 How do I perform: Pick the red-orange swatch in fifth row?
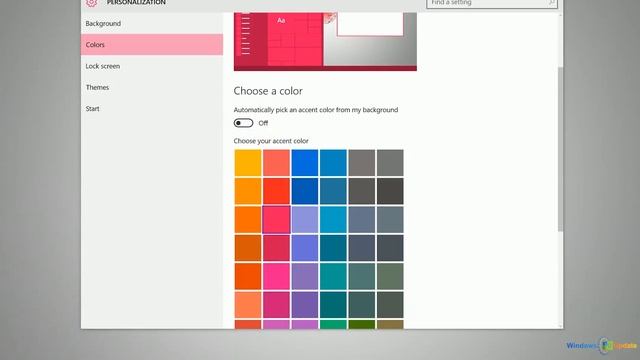(248, 276)
